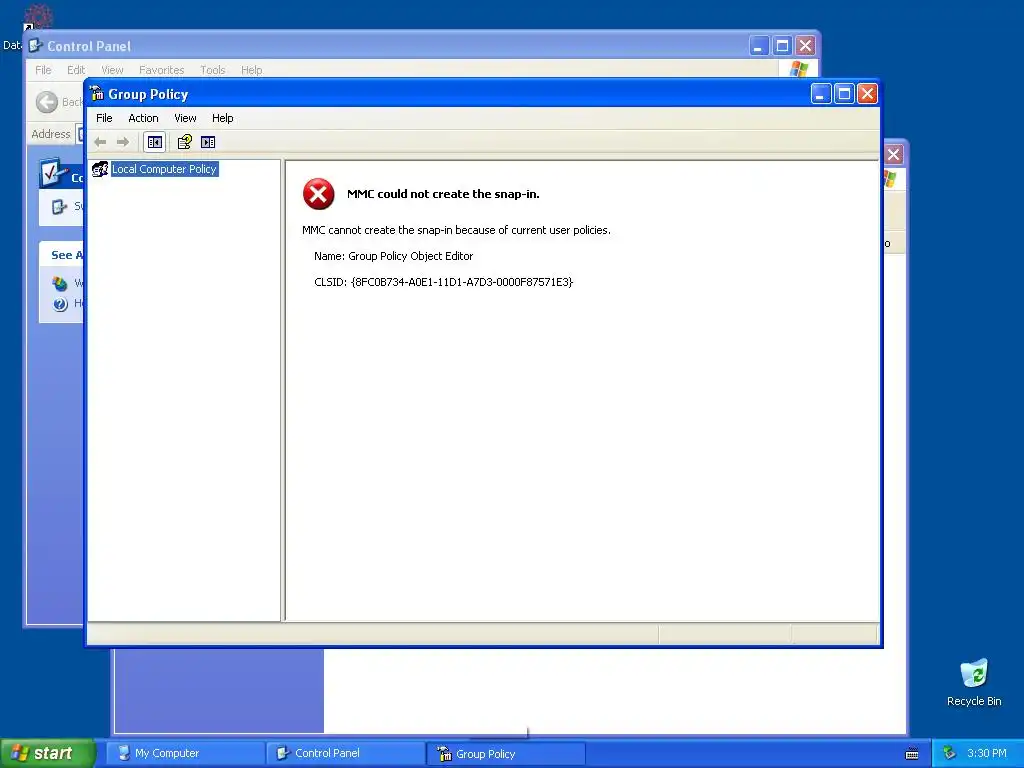This screenshot has width=1024, height=768.
Task: Click the system tray network icon
Action: [x=950, y=753]
